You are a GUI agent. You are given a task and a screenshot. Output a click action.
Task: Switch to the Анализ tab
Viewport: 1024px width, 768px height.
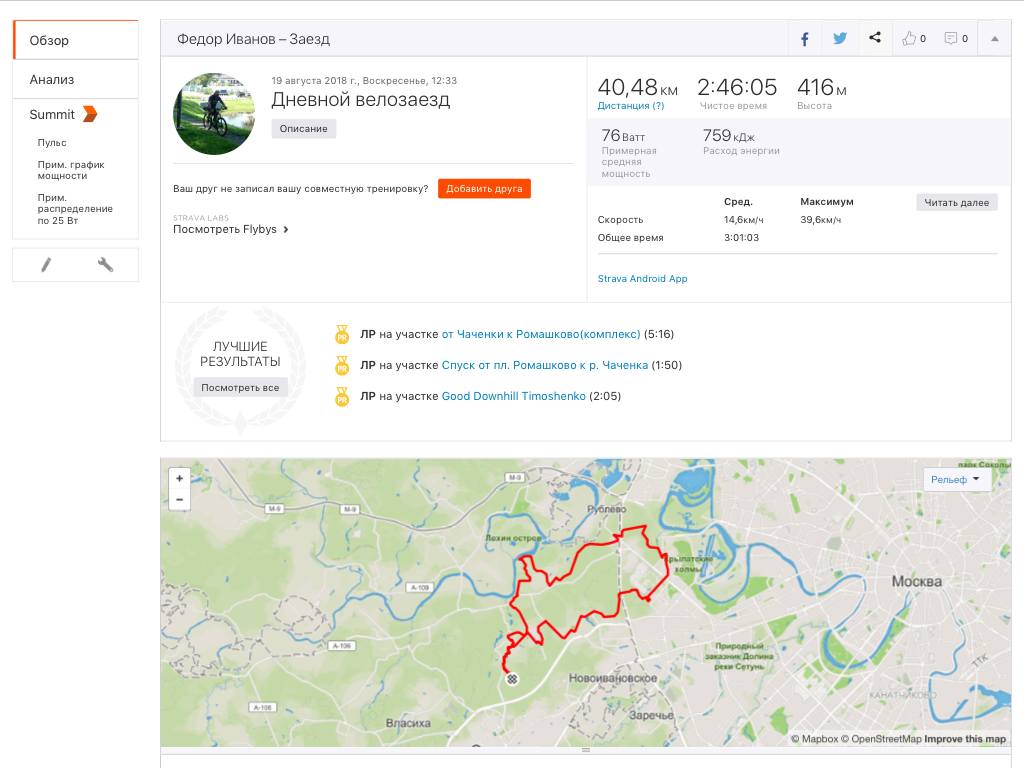coord(52,79)
